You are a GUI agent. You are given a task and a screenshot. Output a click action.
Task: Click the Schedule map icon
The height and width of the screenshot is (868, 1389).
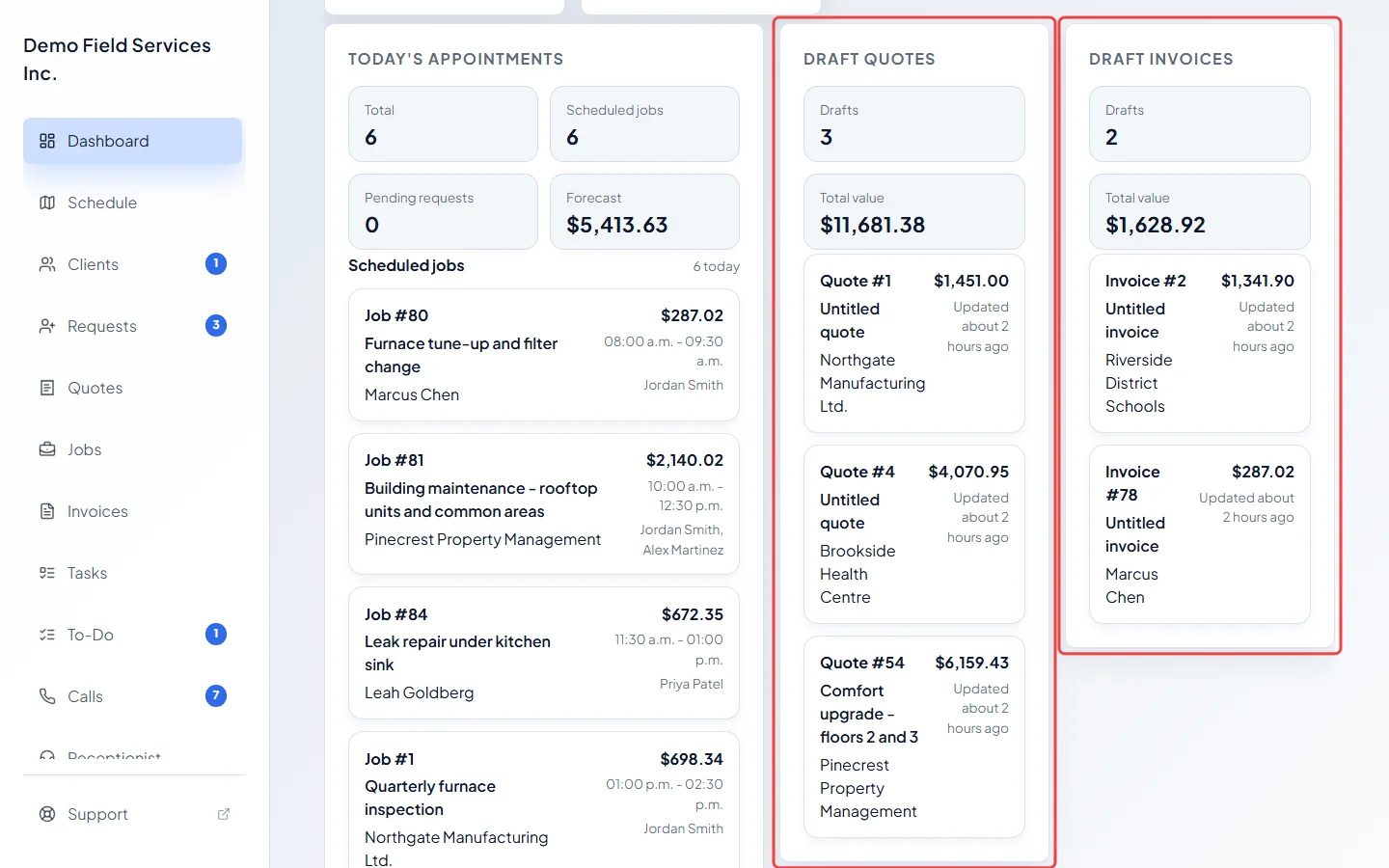click(x=47, y=203)
